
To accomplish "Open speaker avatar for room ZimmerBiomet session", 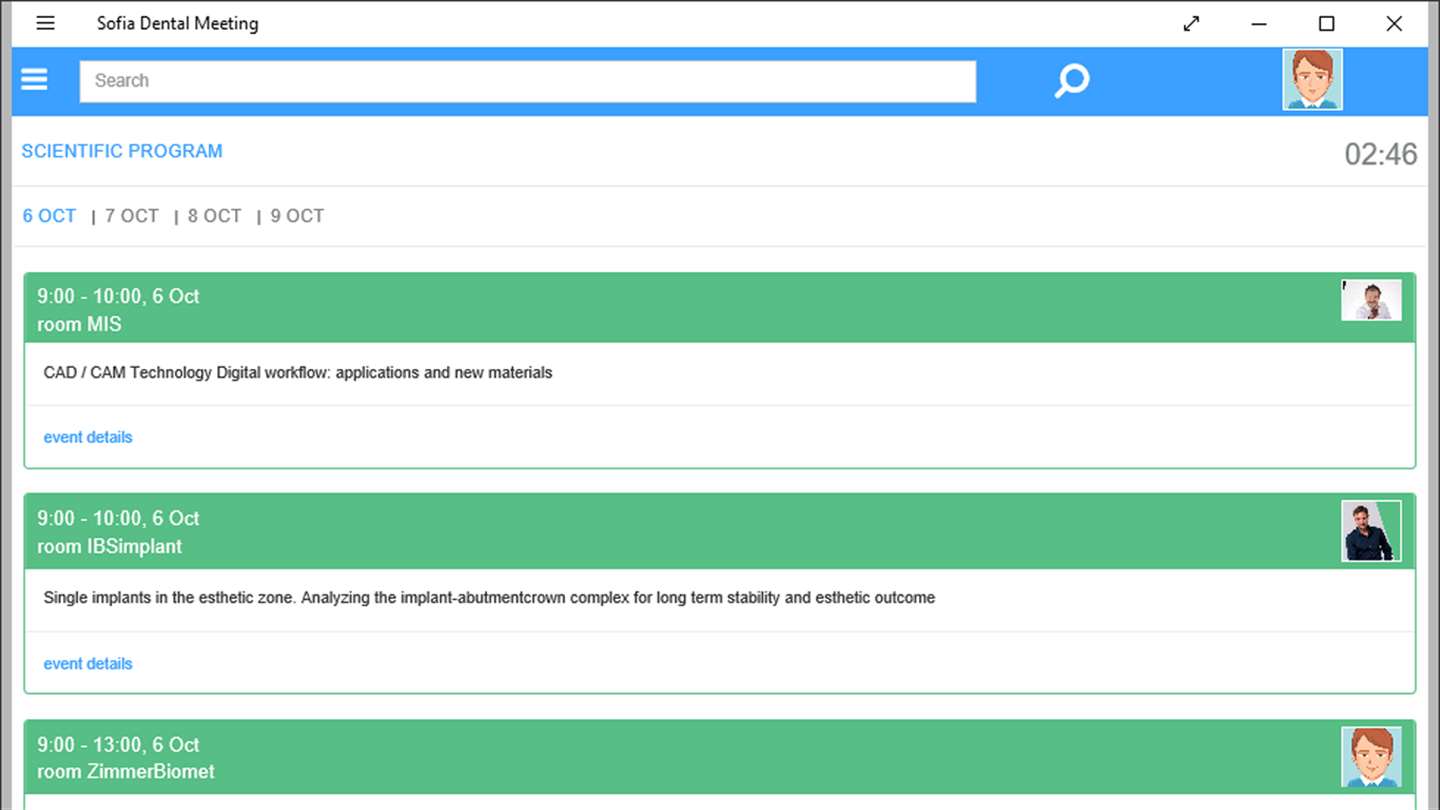I will [1371, 757].
